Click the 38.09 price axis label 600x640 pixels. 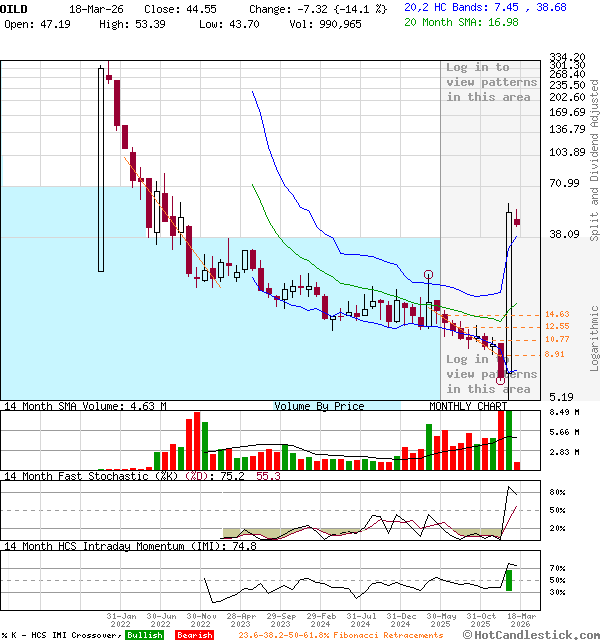click(565, 235)
